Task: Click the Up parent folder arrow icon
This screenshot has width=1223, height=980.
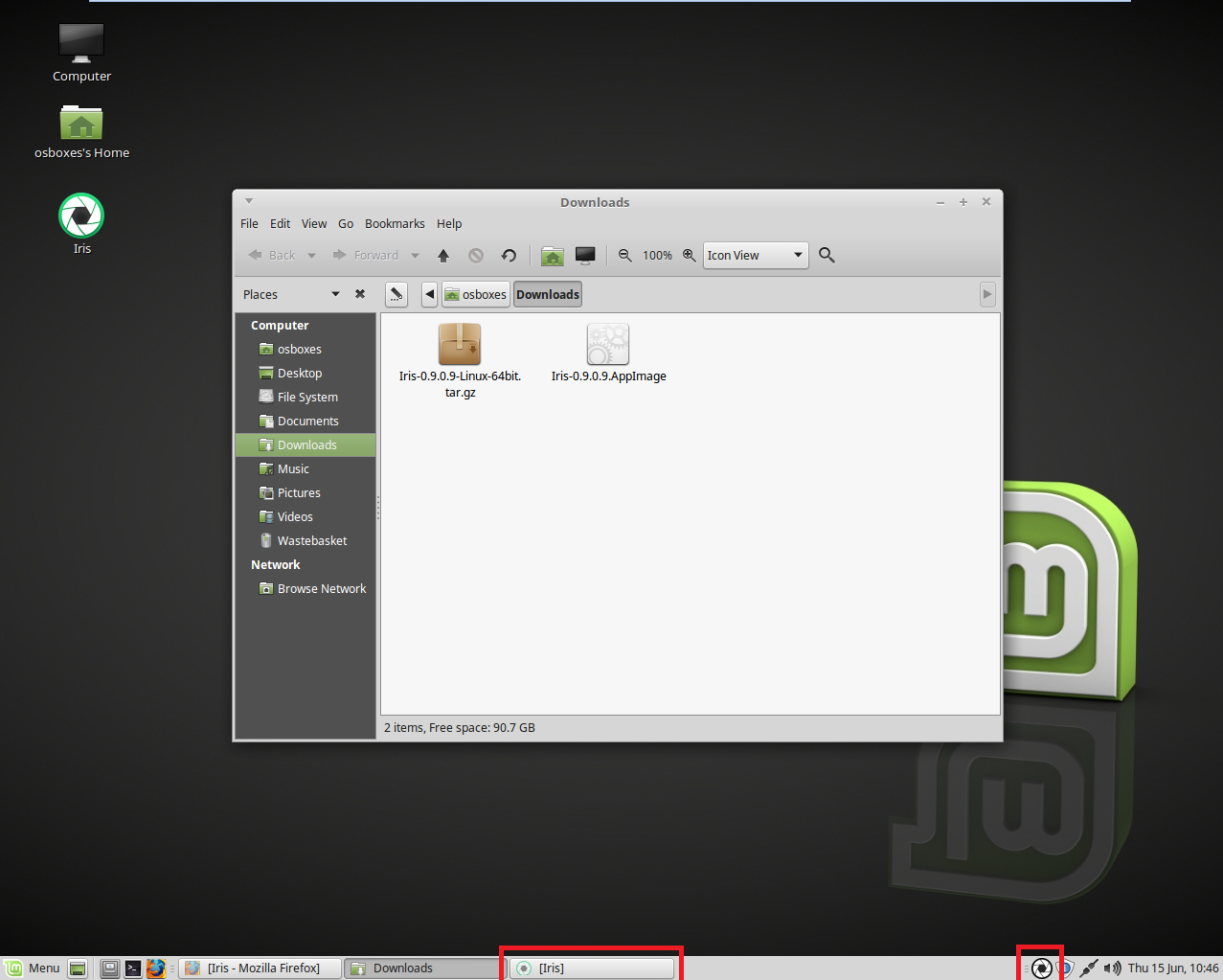Action: tap(443, 256)
